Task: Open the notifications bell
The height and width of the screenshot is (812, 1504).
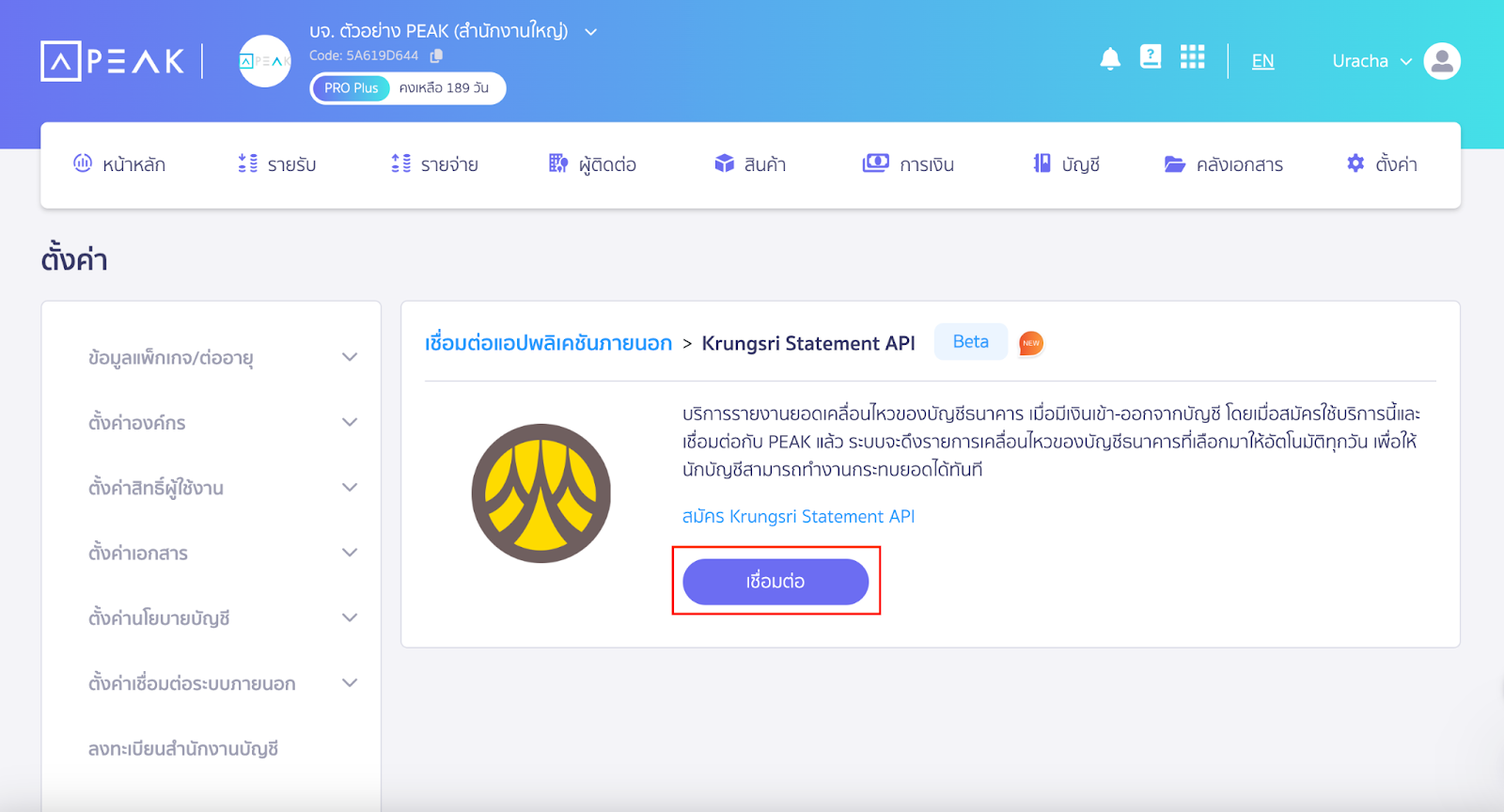Action: (1110, 59)
